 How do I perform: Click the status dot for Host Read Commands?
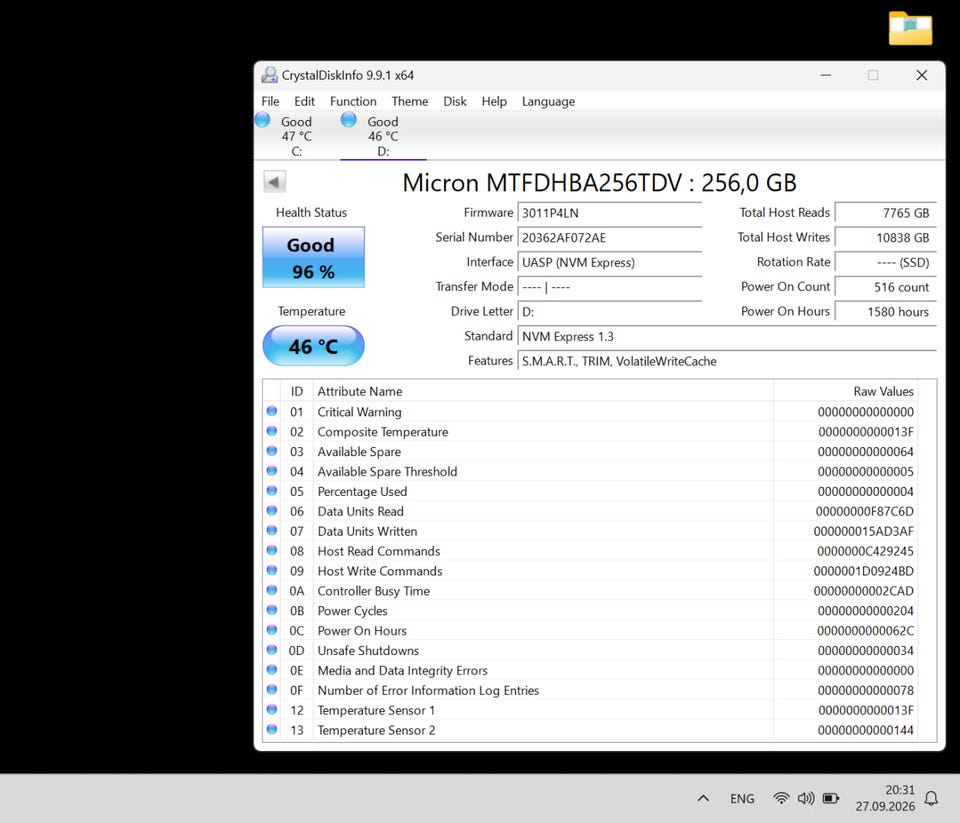[x=272, y=551]
